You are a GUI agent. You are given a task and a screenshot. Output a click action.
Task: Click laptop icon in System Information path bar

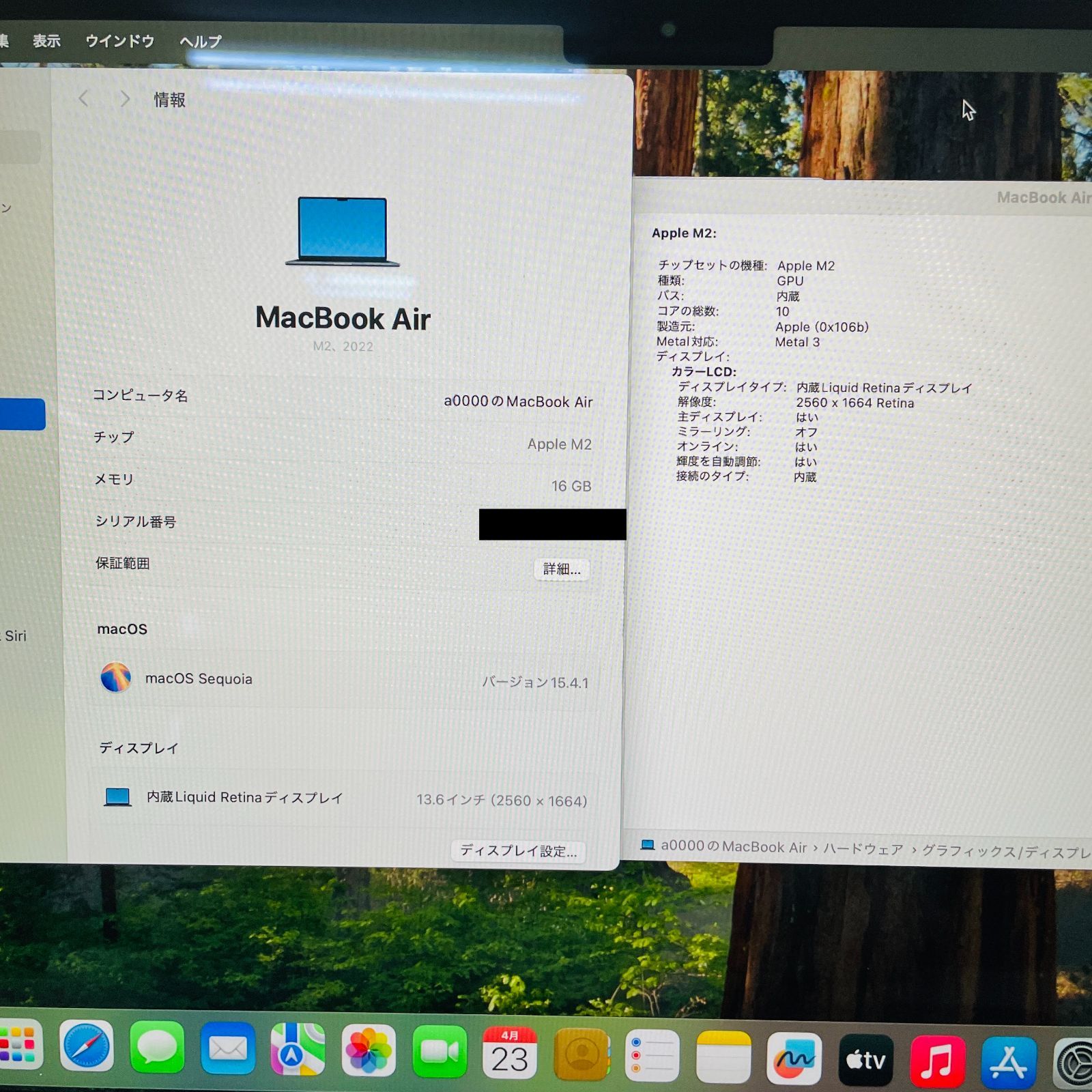[x=647, y=845]
